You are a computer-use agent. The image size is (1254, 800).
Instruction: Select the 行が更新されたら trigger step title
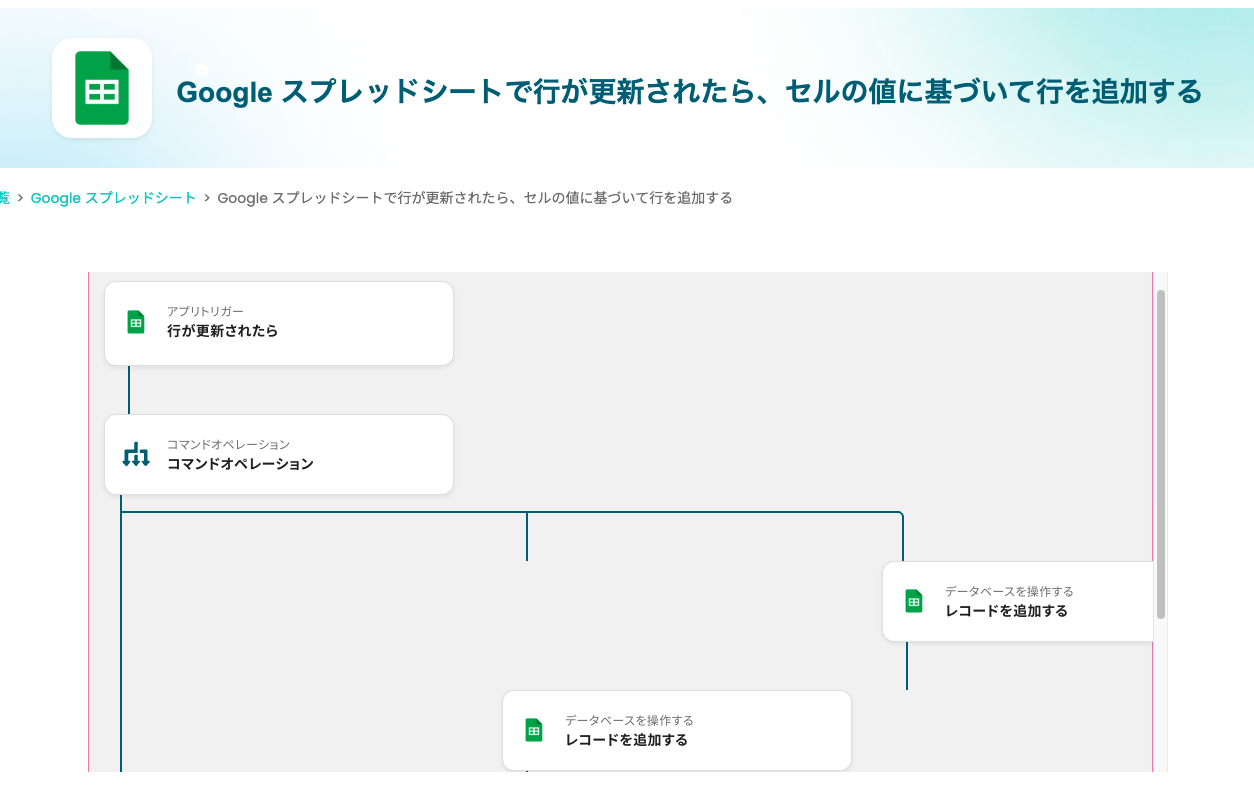coord(222,331)
